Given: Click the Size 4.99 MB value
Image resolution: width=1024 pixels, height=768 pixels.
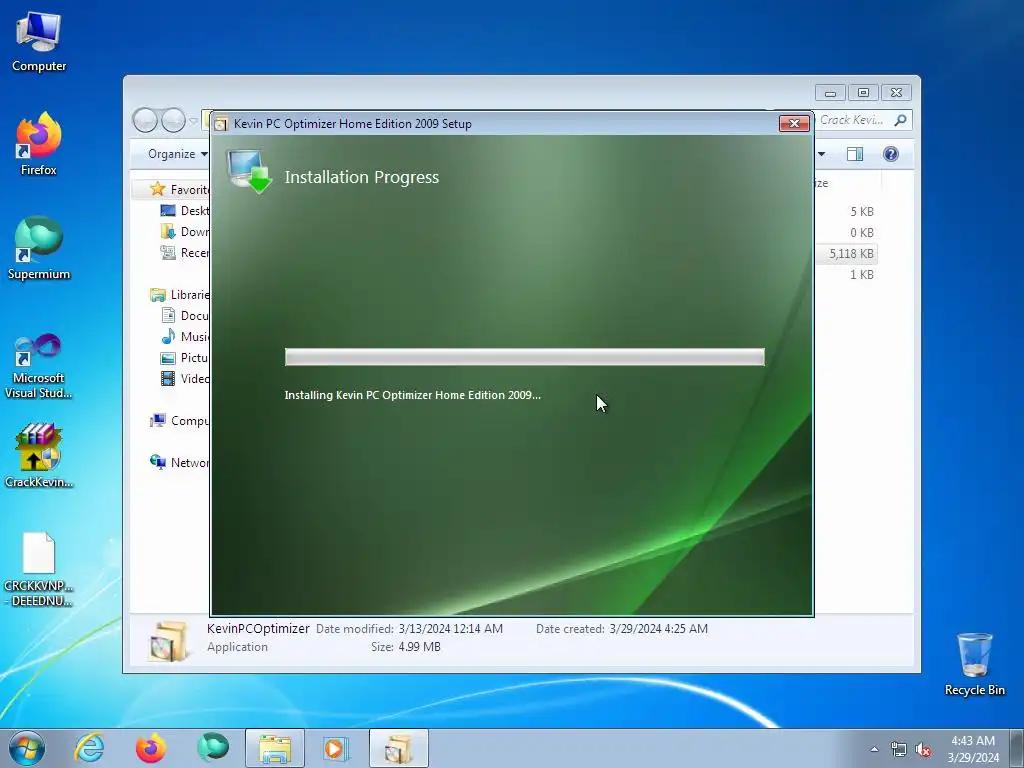Looking at the screenshot, I should 419,647.
